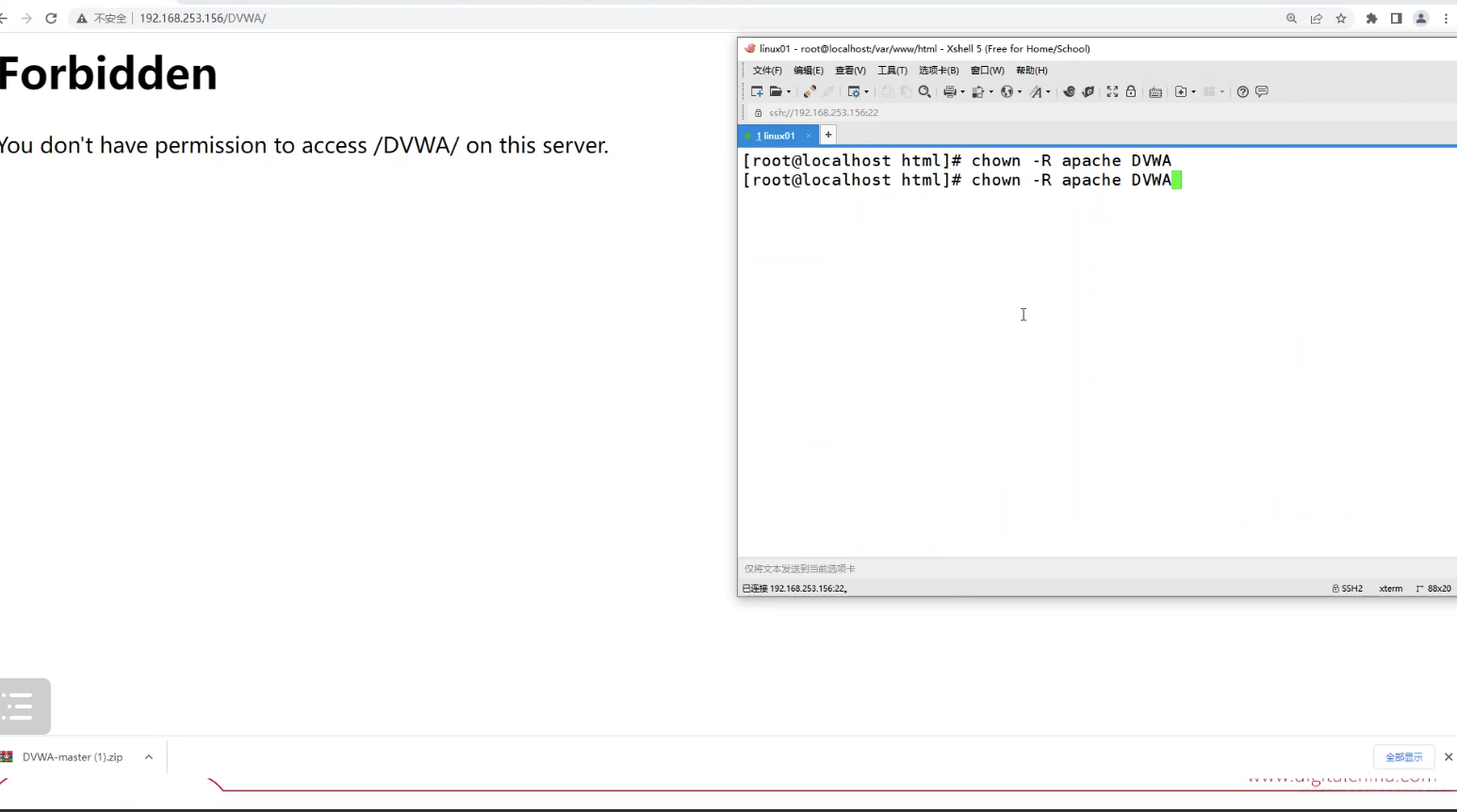Toggle the browser side panel icon

(x=1396, y=18)
